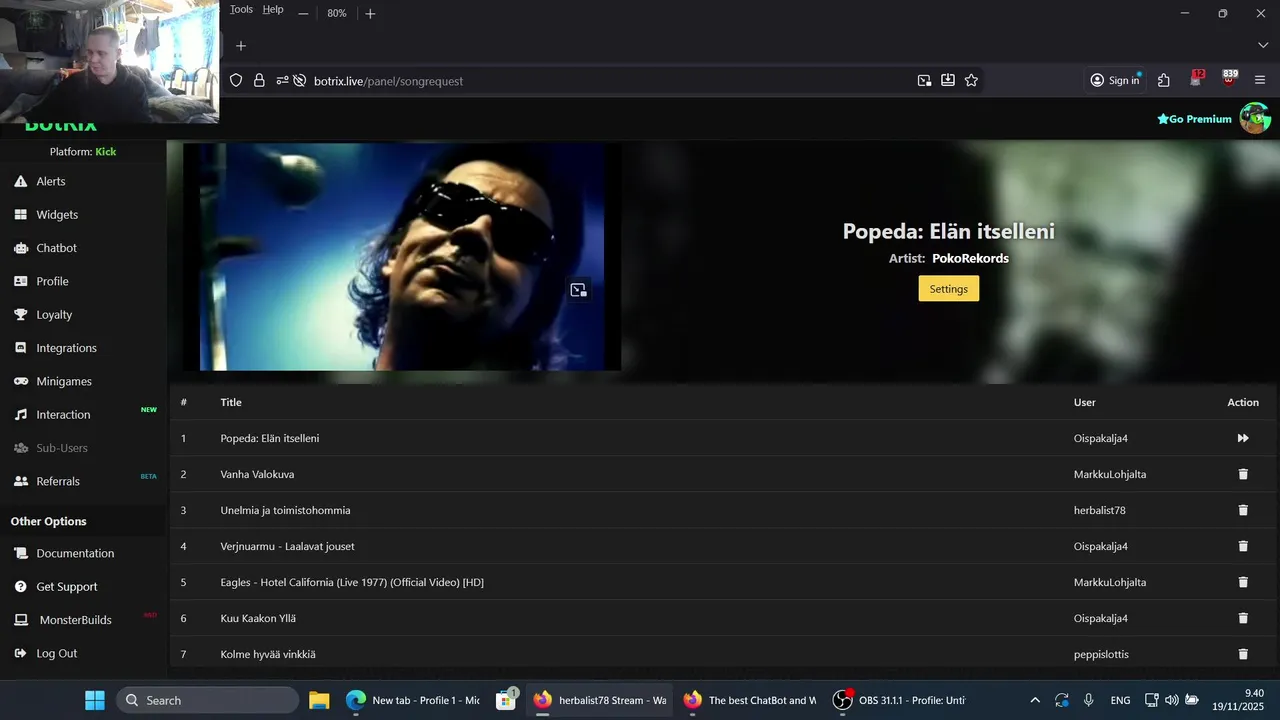Click the picture-in-picture address bar icon

pyautogui.click(x=924, y=81)
